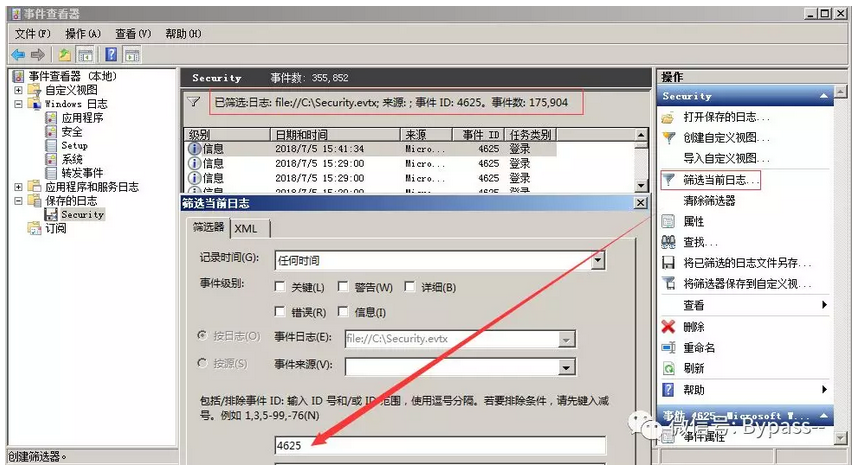Image resolution: width=855 pixels, height=469 pixels.
Task: Open the 事件来源 dropdown
Action: click(x=567, y=367)
